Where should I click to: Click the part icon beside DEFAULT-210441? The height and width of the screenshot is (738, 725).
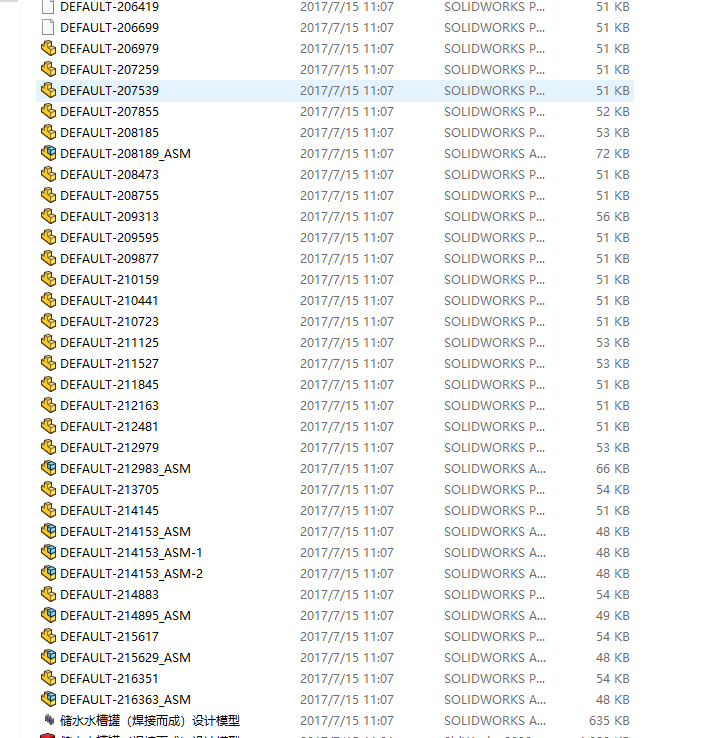[x=48, y=300]
